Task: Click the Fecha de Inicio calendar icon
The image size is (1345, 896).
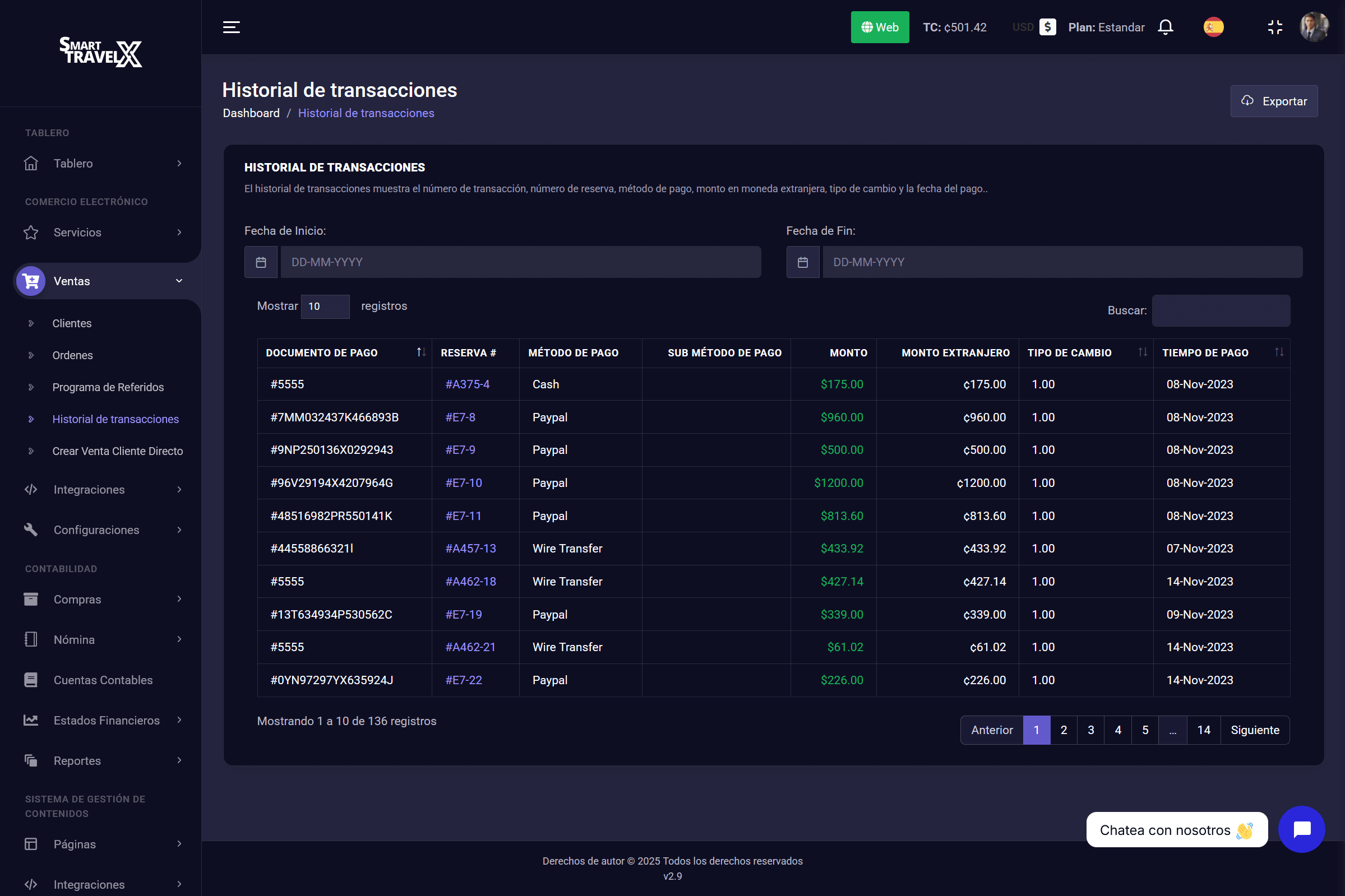Action: click(261, 262)
